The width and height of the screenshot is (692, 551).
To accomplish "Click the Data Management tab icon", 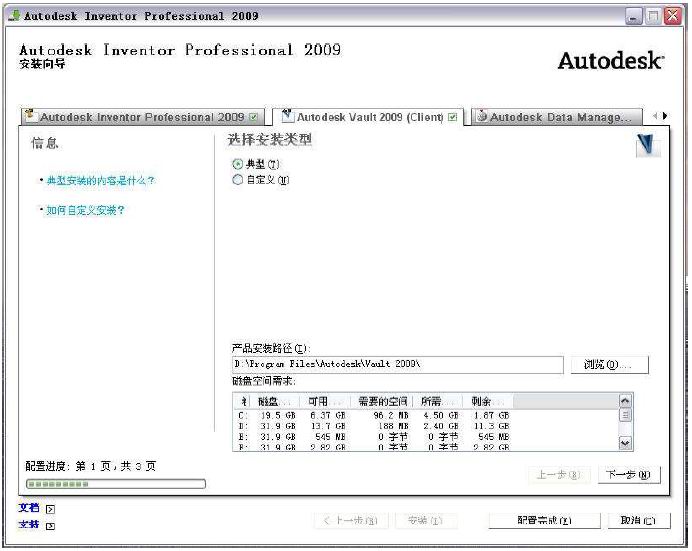I will coord(482,116).
